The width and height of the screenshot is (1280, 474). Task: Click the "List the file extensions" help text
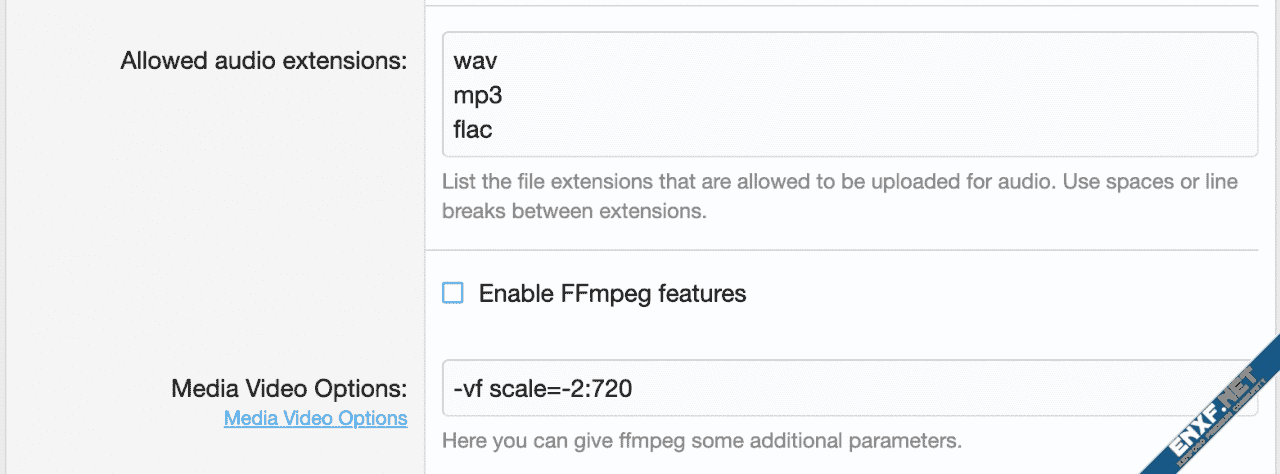[x=540, y=182]
